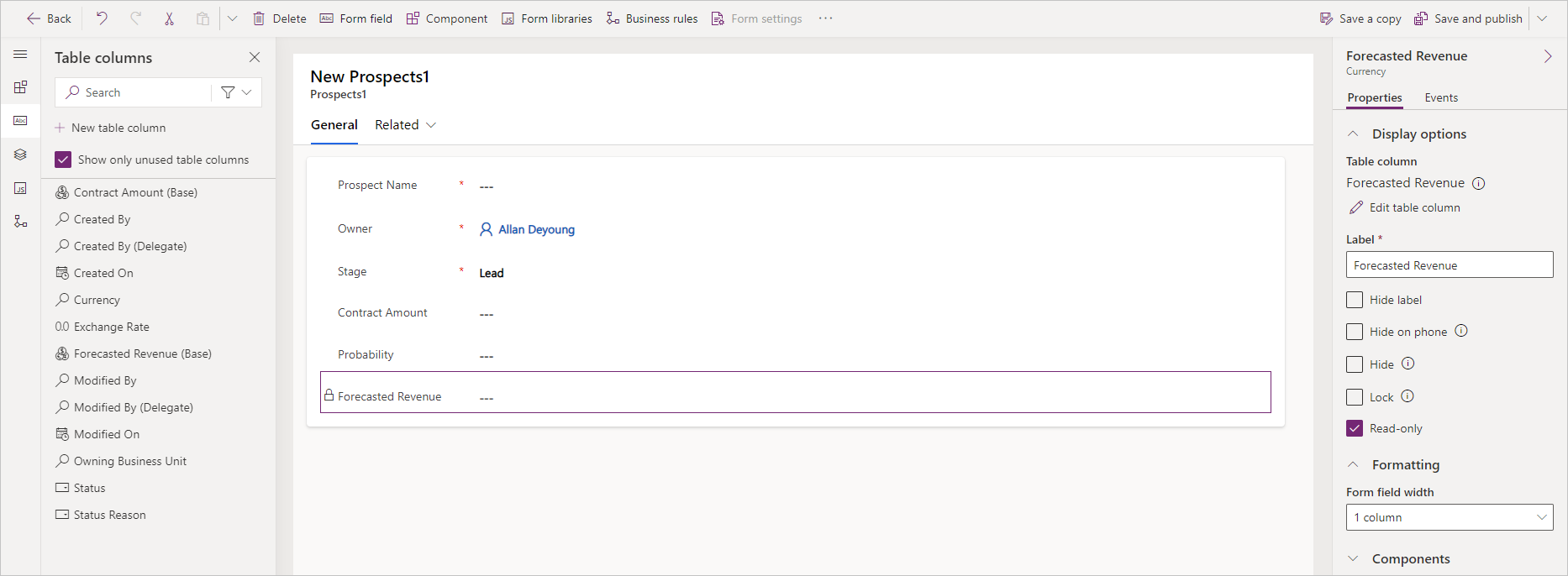Open the Related tab dropdown
Screen dimensions: 1568x576
click(406, 125)
